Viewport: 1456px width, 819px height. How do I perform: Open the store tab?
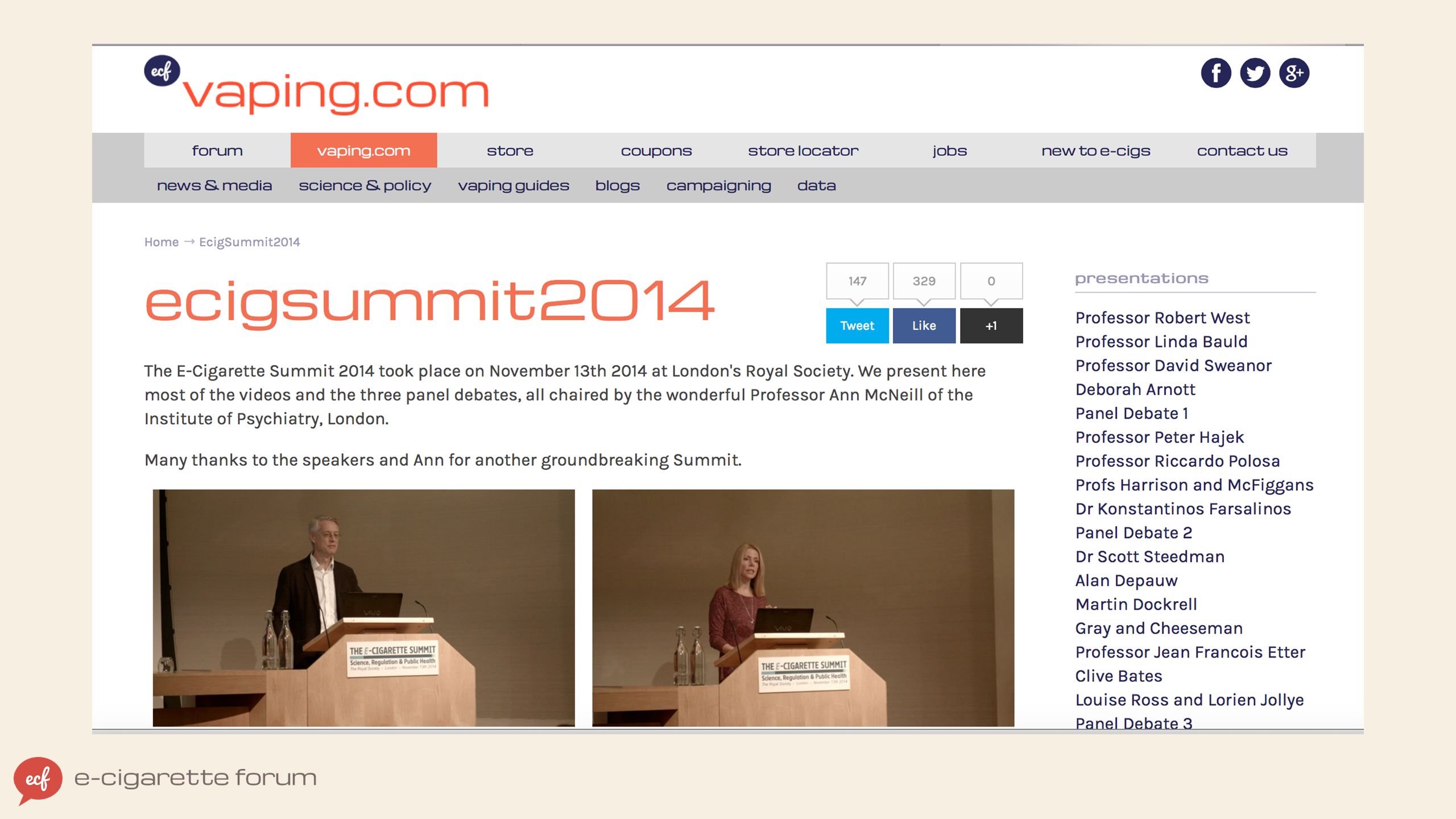tap(510, 151)
